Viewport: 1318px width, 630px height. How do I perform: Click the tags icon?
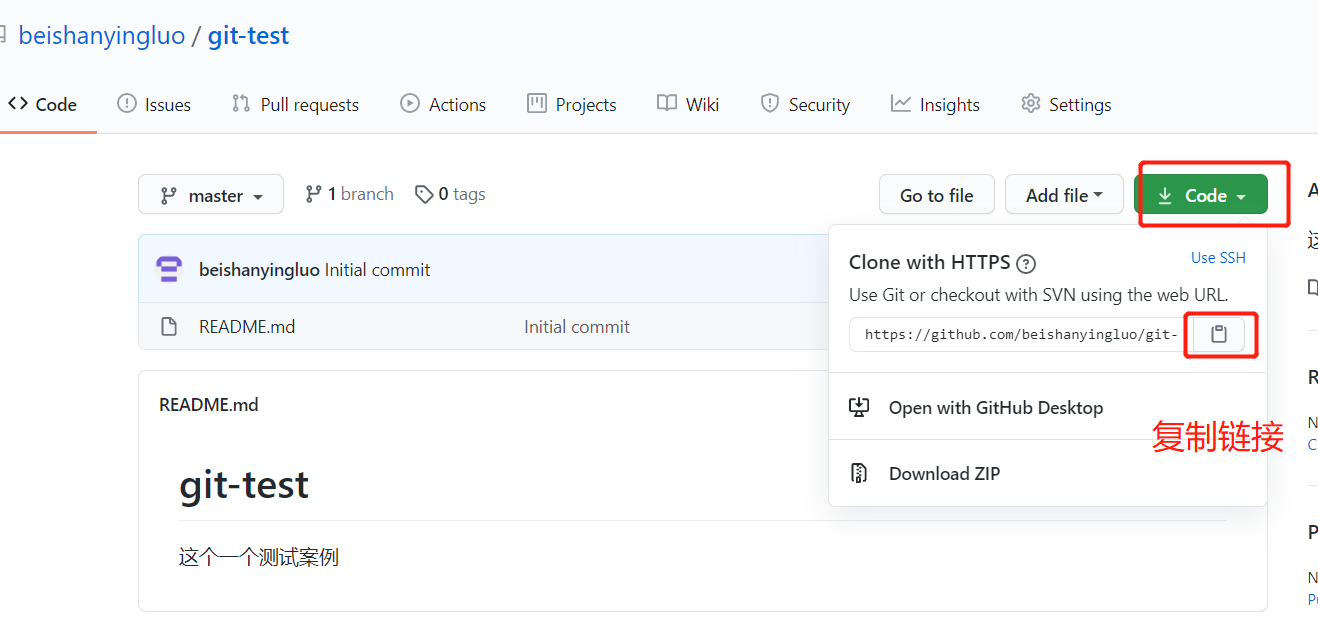[425, 194]
